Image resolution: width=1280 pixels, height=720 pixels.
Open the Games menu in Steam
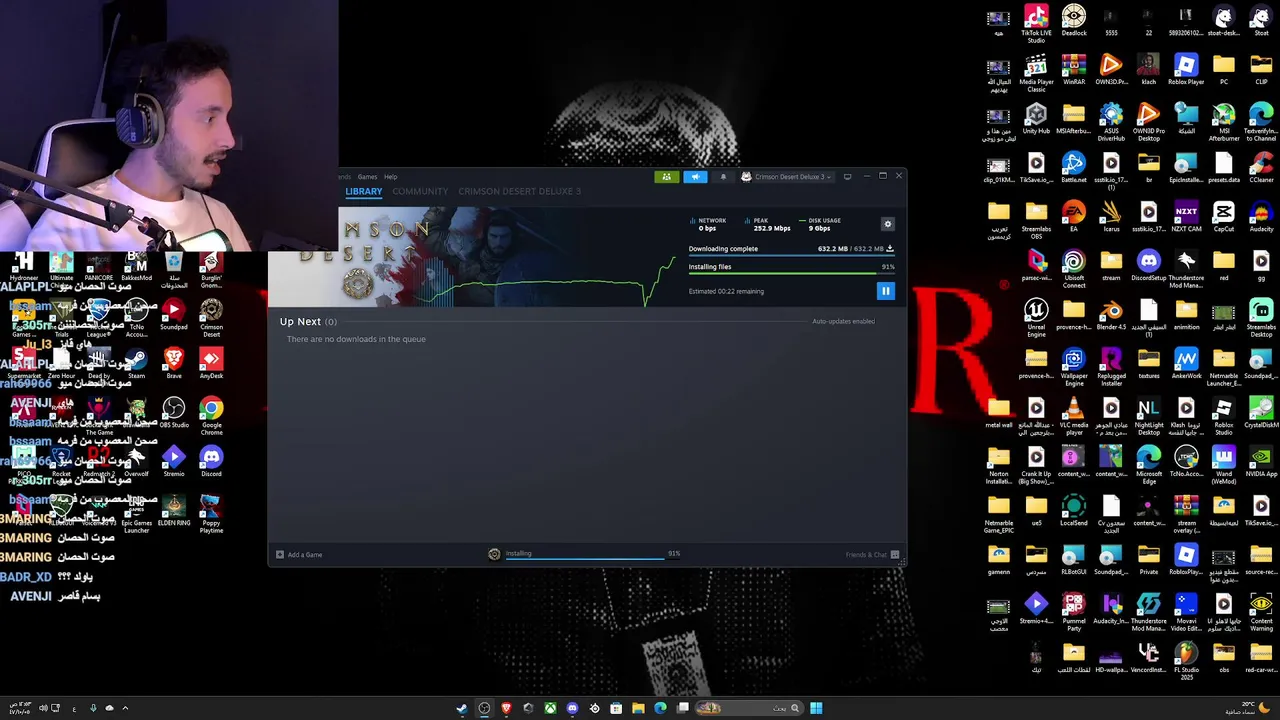[367, 177]
